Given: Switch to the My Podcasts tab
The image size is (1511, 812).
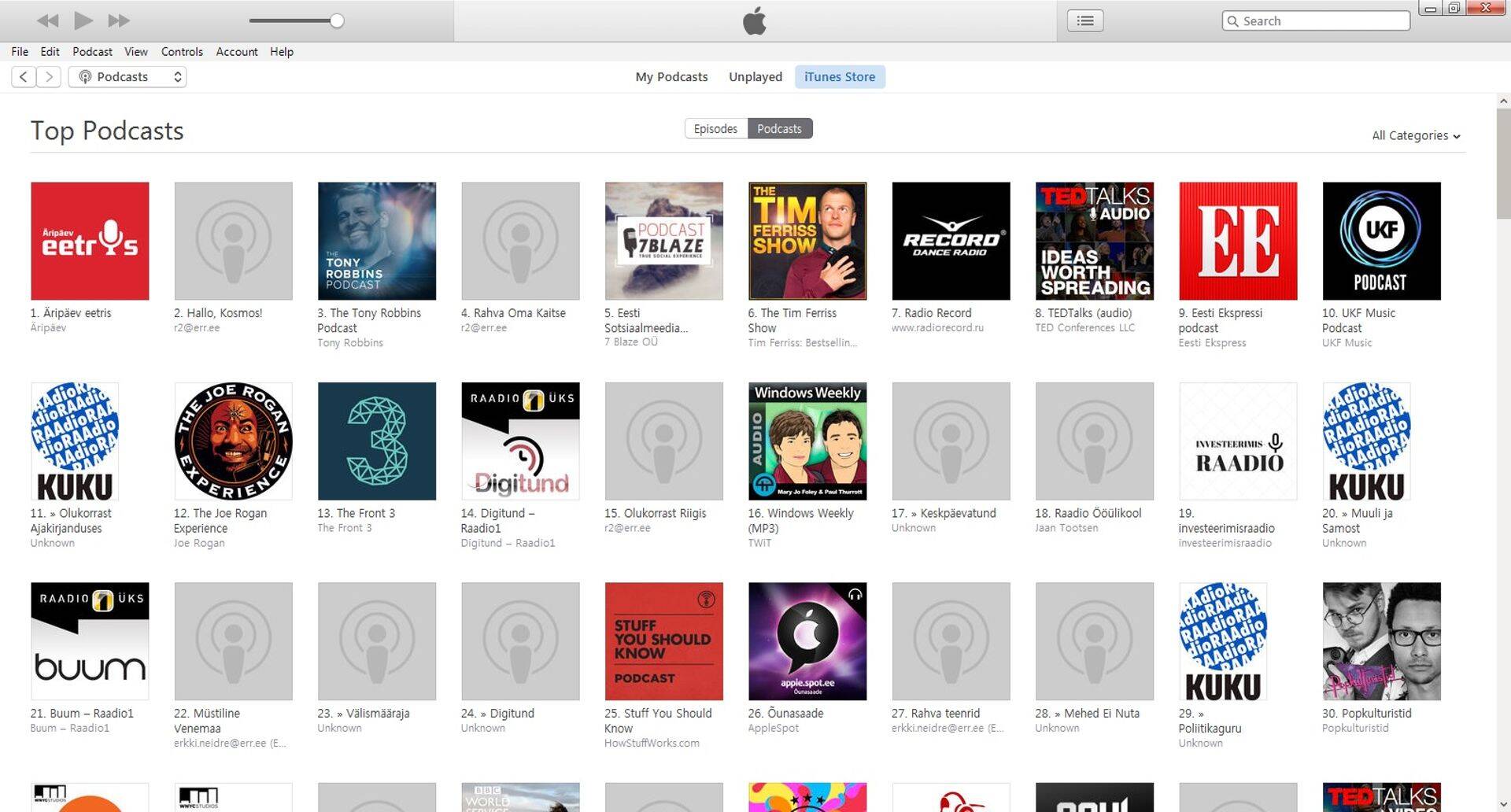Looking at the screenshot, I should pyautogui.click(x=671, y=76).
